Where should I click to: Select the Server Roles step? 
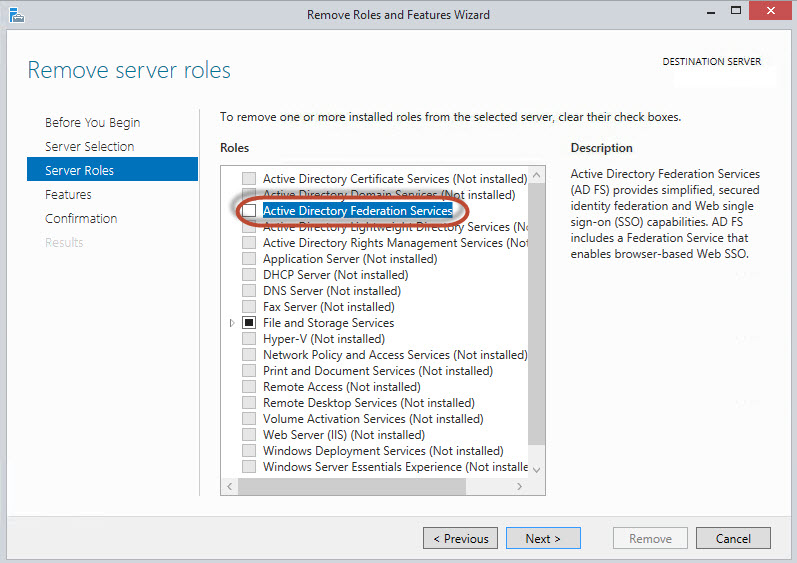112,169
